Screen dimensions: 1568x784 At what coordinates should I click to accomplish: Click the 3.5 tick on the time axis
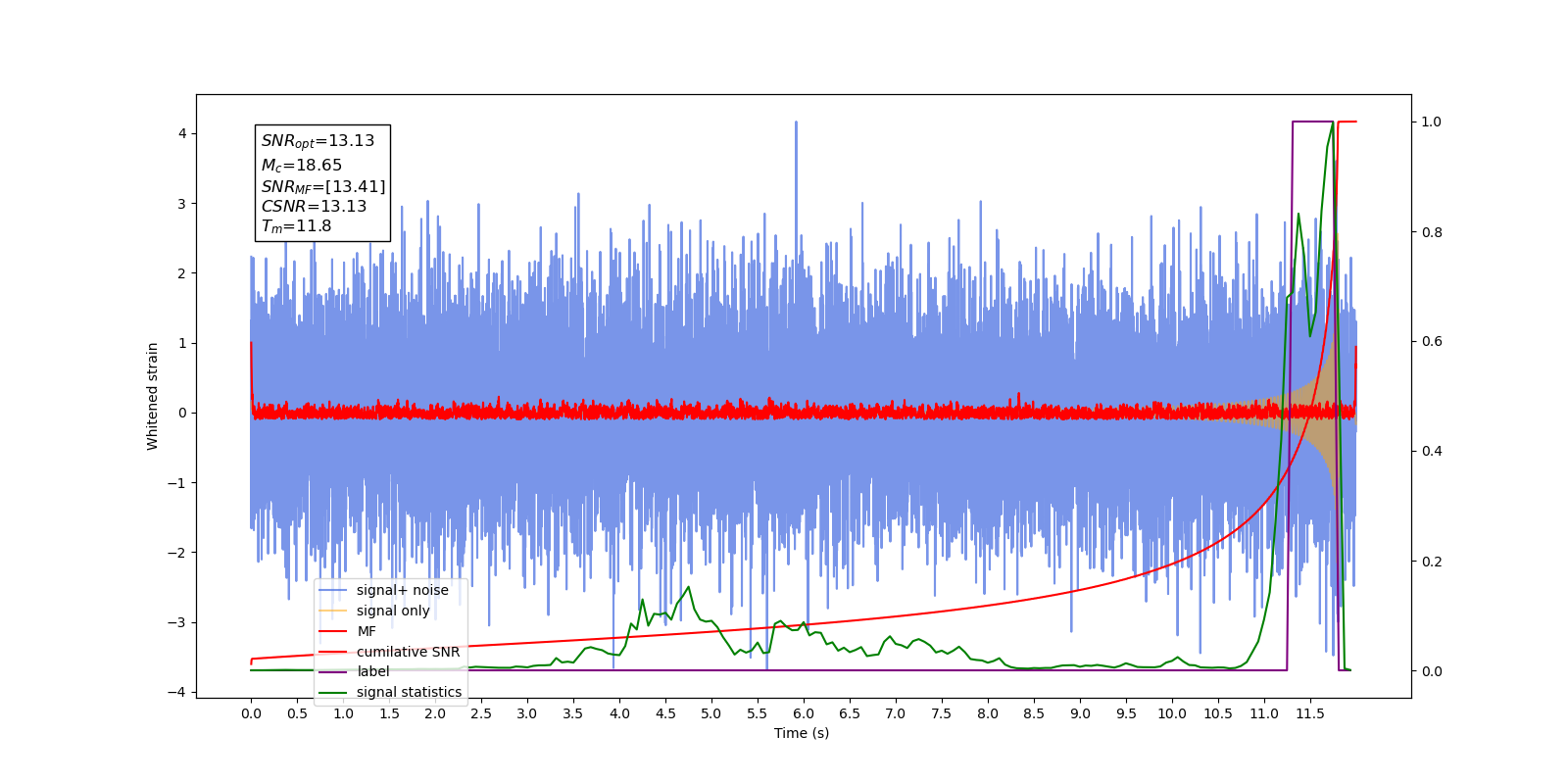point(573,713)
